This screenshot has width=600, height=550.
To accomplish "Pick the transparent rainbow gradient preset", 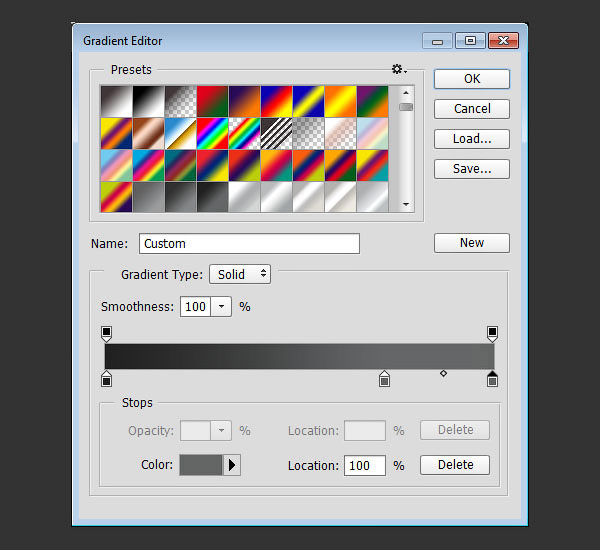I will click(245, 133).
